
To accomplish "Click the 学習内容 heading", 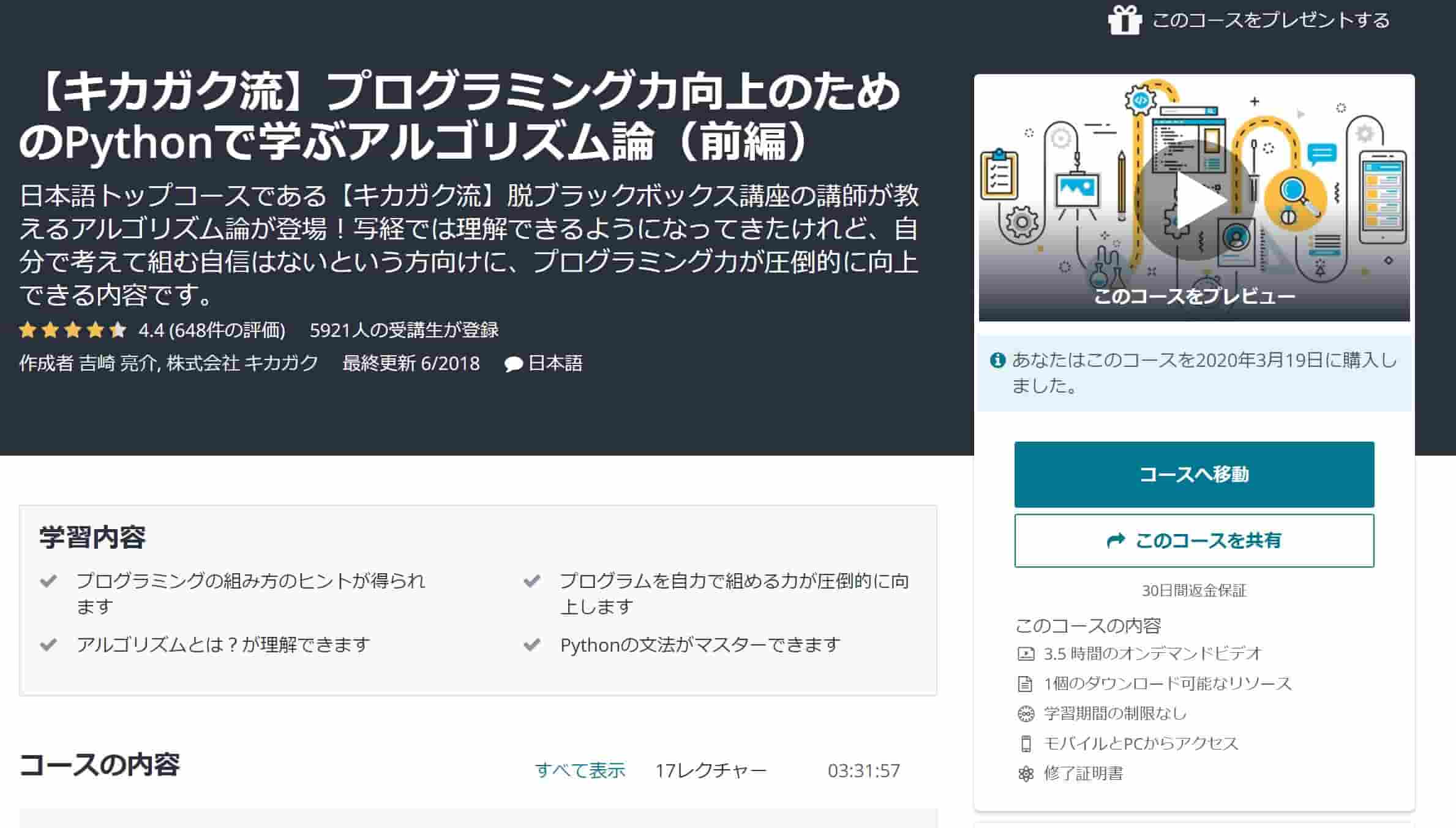I will click(92, 537).
